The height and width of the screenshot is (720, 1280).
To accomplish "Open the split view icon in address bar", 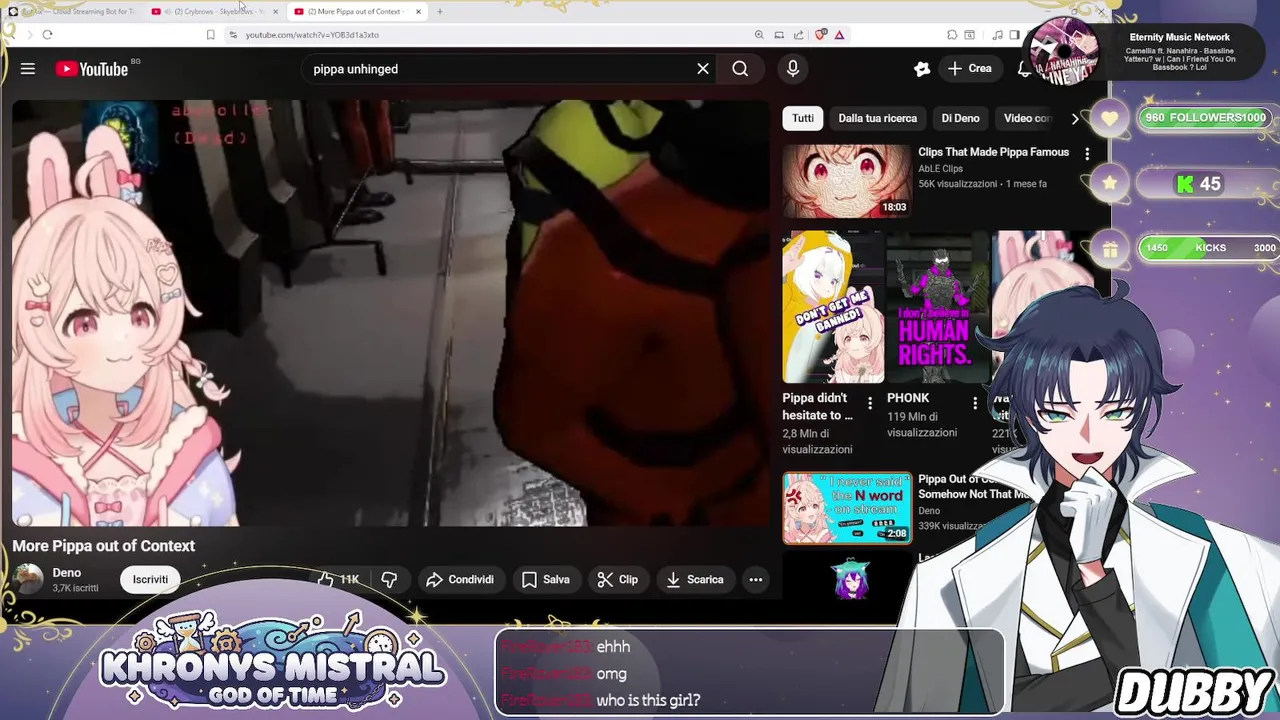I will [779, 35].
